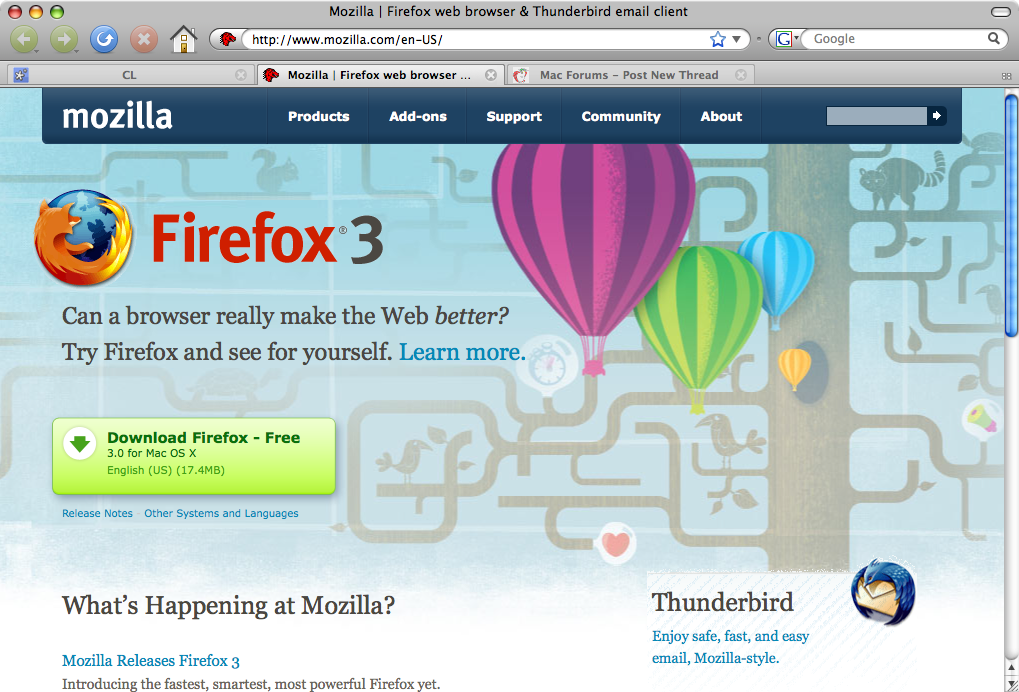Close the Mozilla Firefox tab

491,75
